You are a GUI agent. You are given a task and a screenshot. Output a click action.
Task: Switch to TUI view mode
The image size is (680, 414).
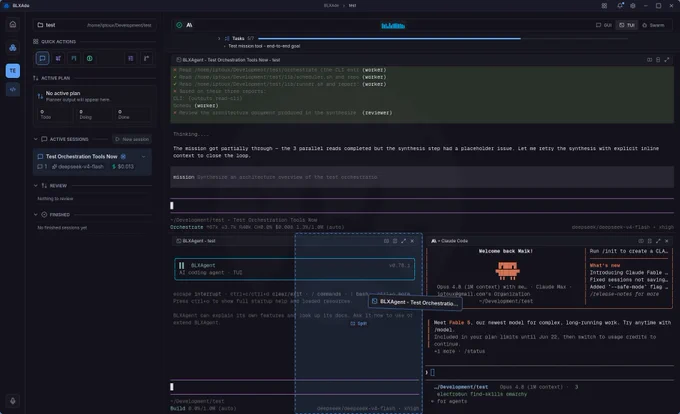tap(626, 25)
